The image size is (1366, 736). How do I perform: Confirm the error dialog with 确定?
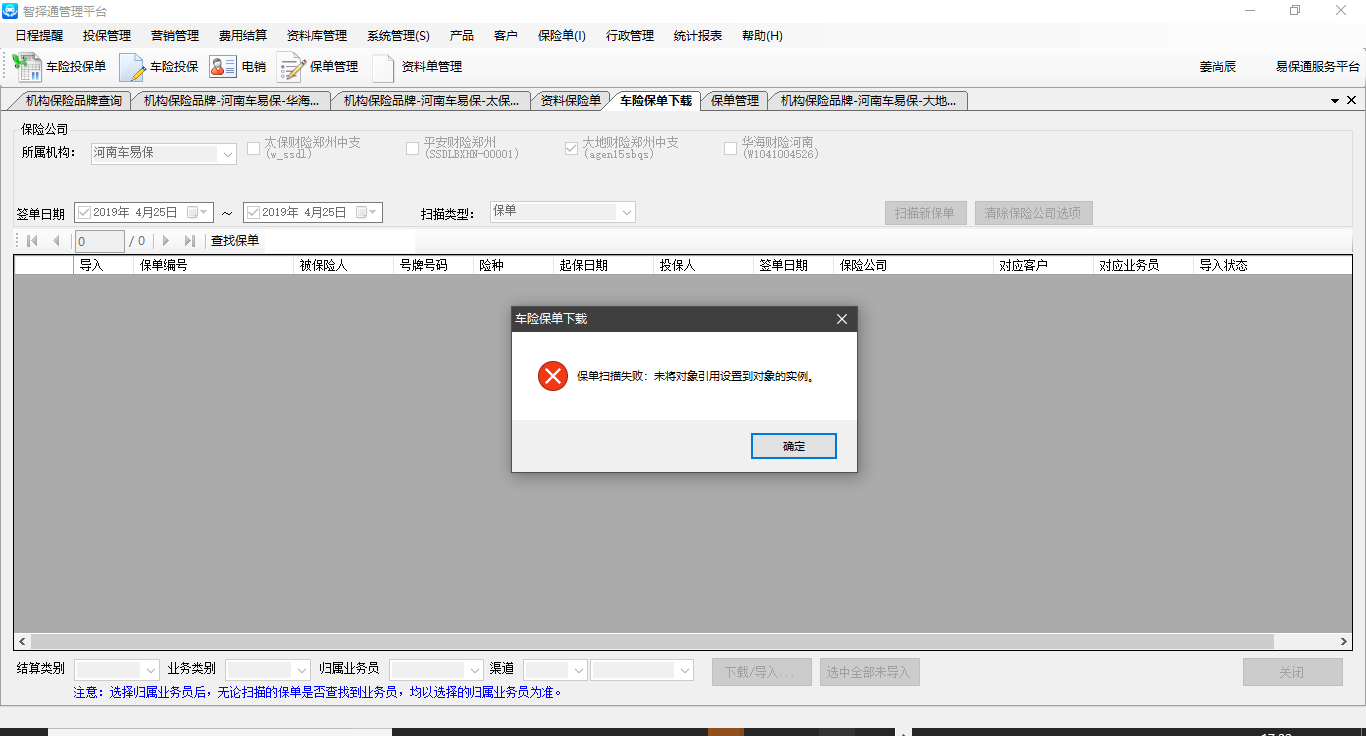click(x=794, y=446)
